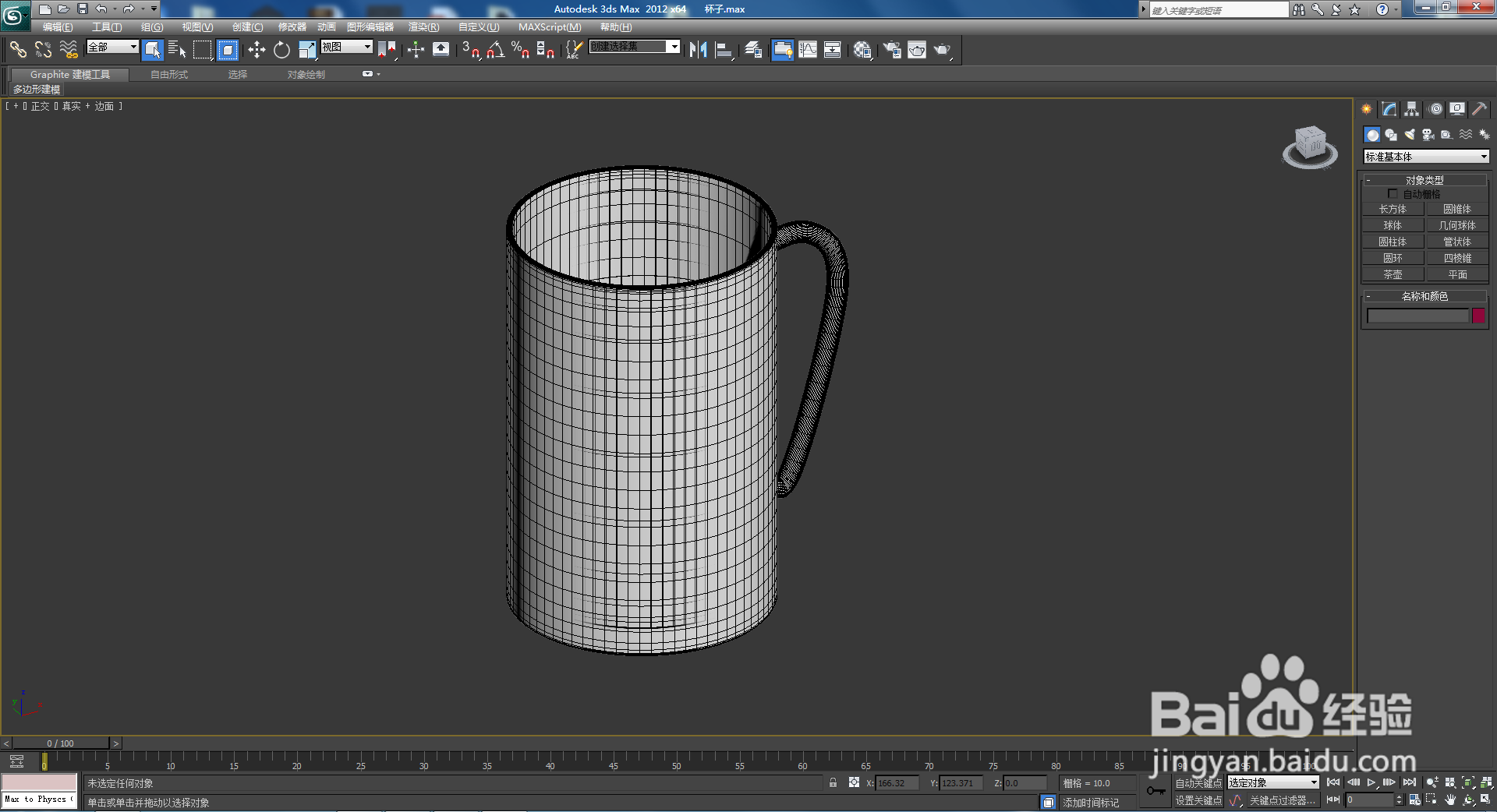The height and width of the screenshot is (812, 1497).
Task: Select the Cameras creation icon
Action: [1428, 135]
